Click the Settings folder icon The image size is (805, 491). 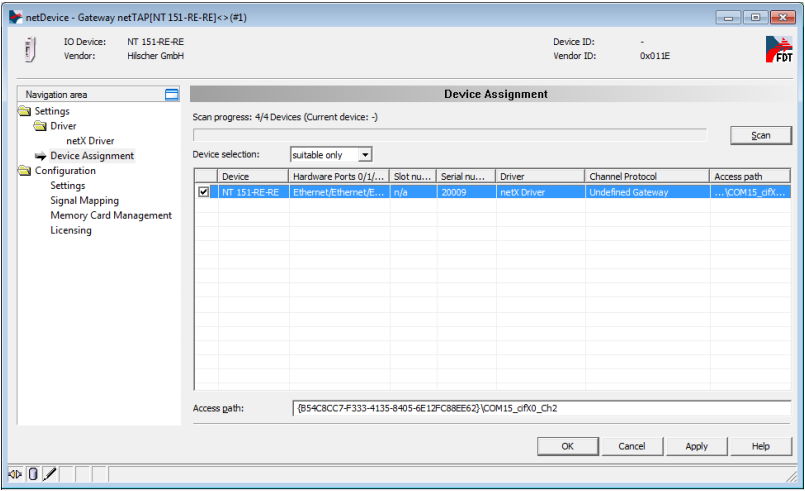(x=24, y=111)
